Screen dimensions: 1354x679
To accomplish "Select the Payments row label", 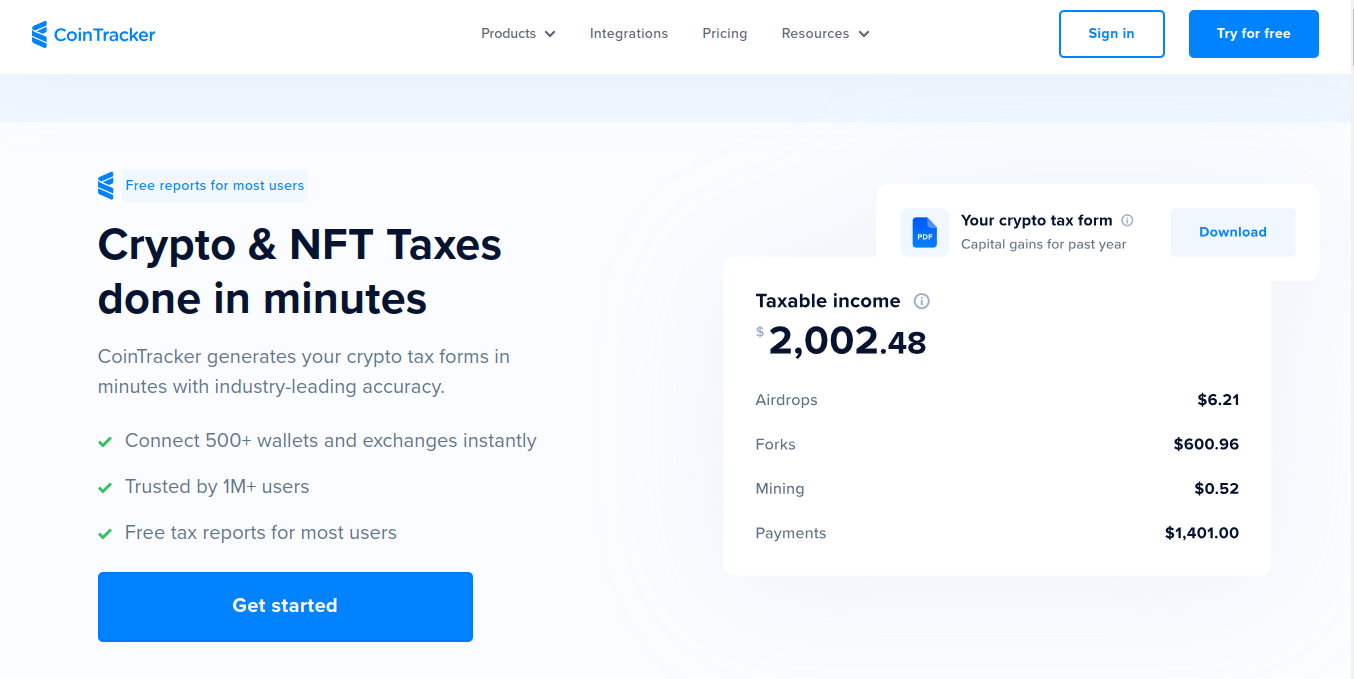I will pos(791,533).
